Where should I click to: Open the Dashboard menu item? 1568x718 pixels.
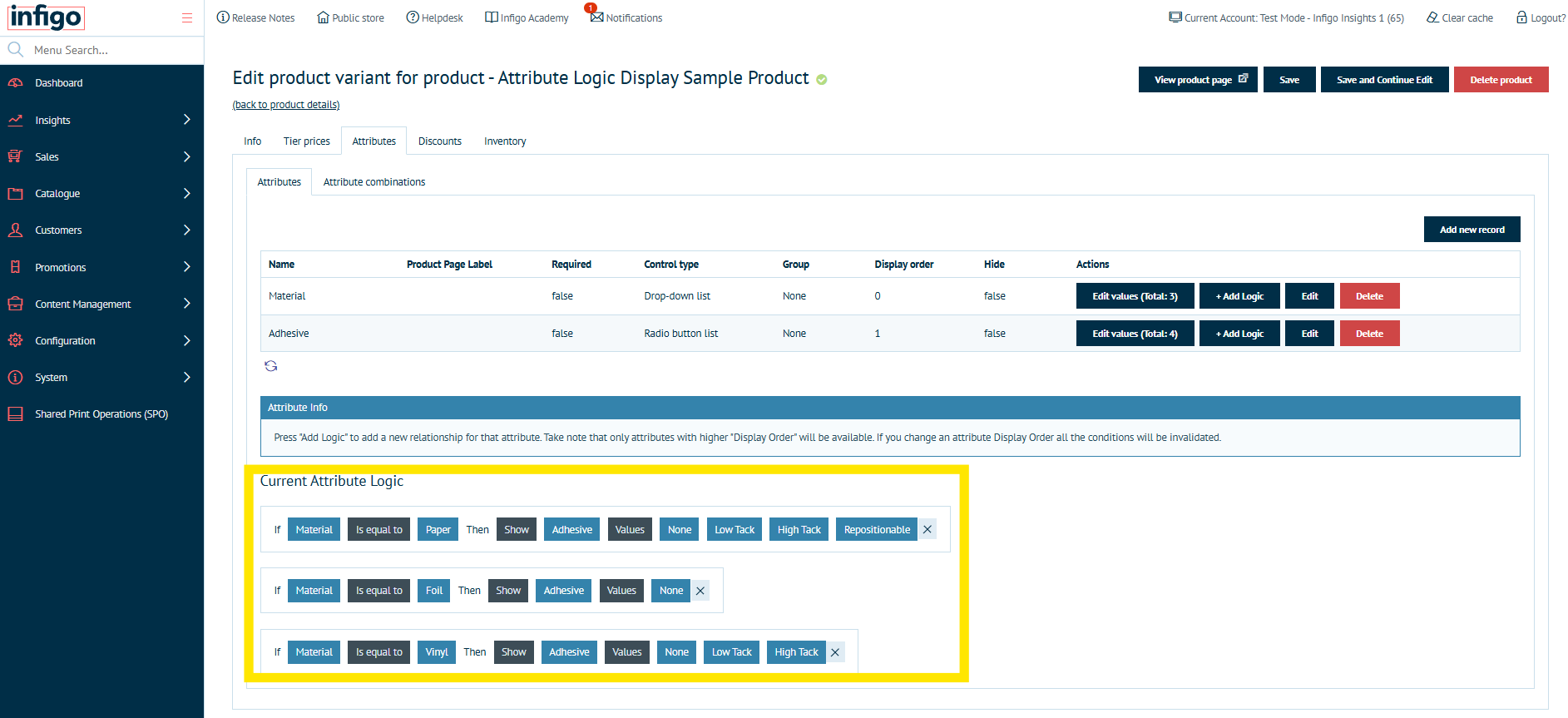(101, 83)
